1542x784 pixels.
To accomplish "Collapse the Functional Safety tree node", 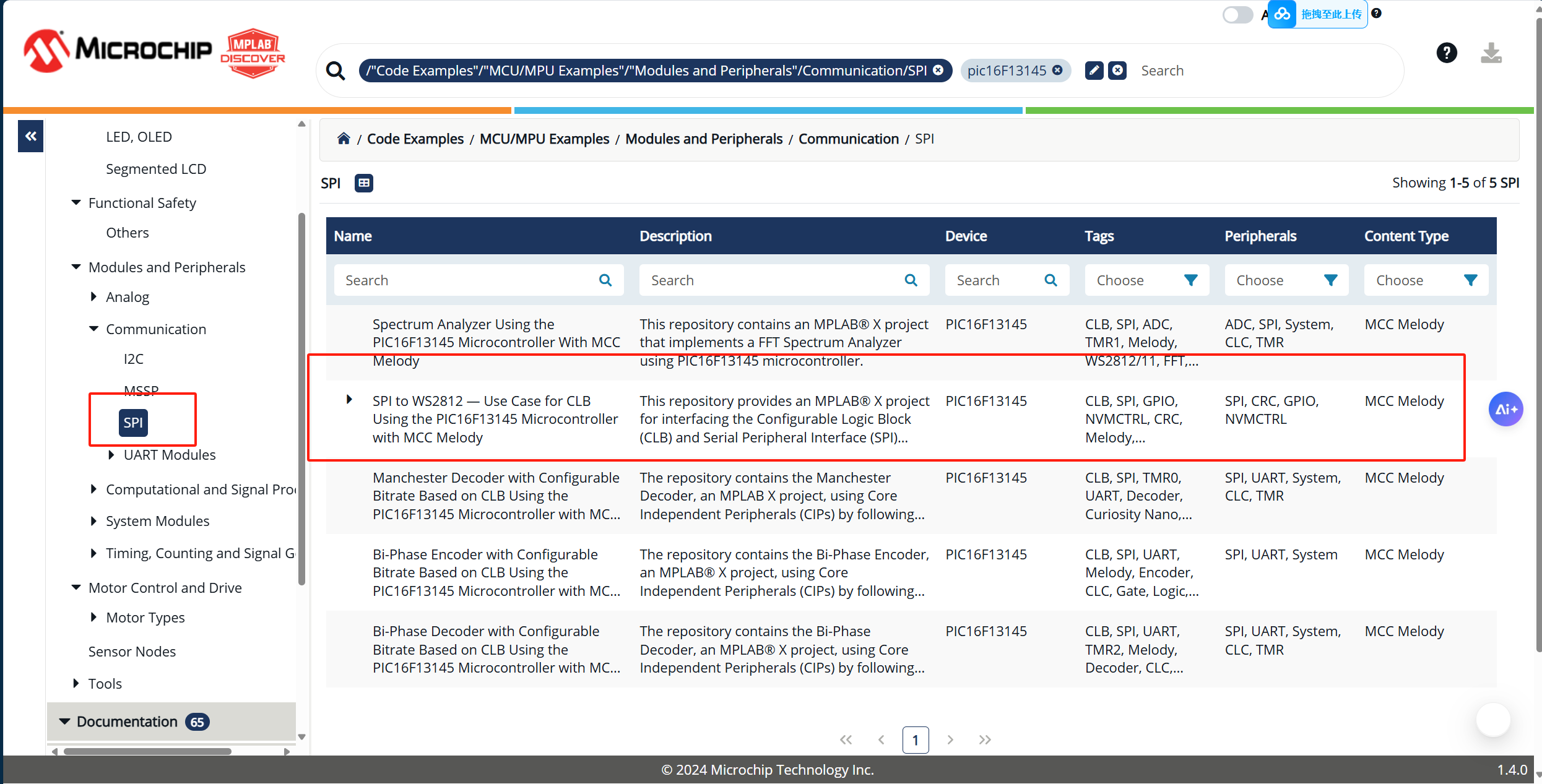I will (76, 203).
